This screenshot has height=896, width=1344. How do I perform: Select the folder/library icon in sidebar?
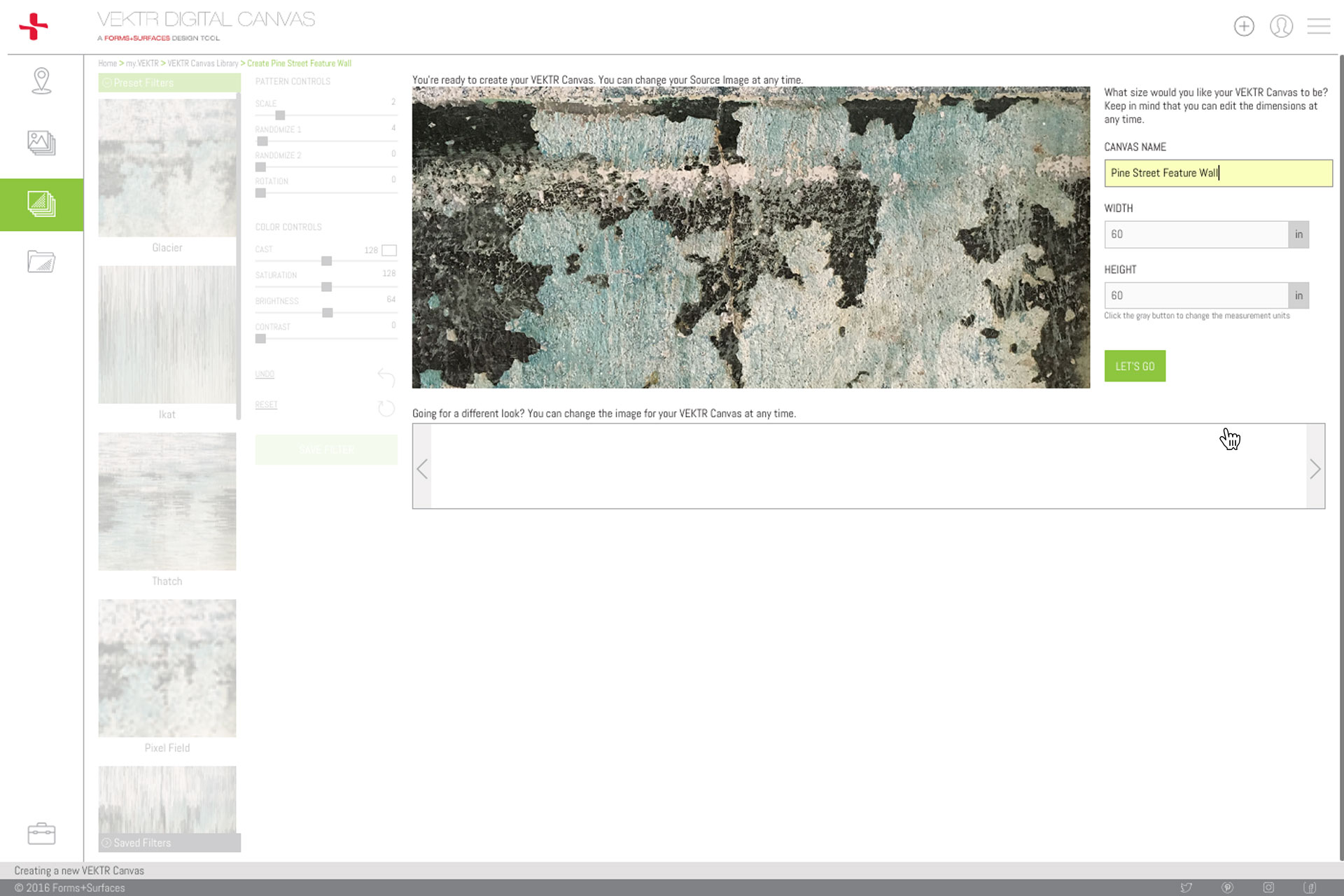tap(41, 261)
